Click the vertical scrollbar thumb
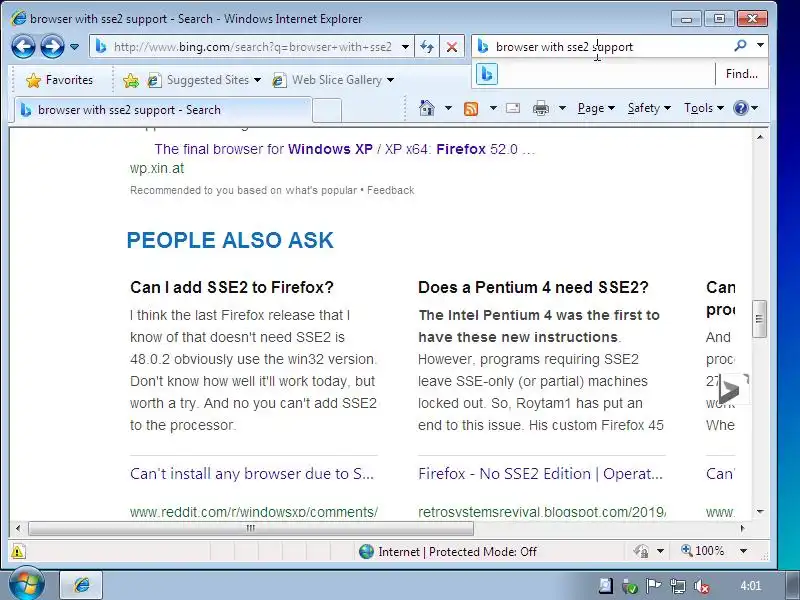This screenshot has width=800, height=600. pyautogui.click(x=760, y=319)
